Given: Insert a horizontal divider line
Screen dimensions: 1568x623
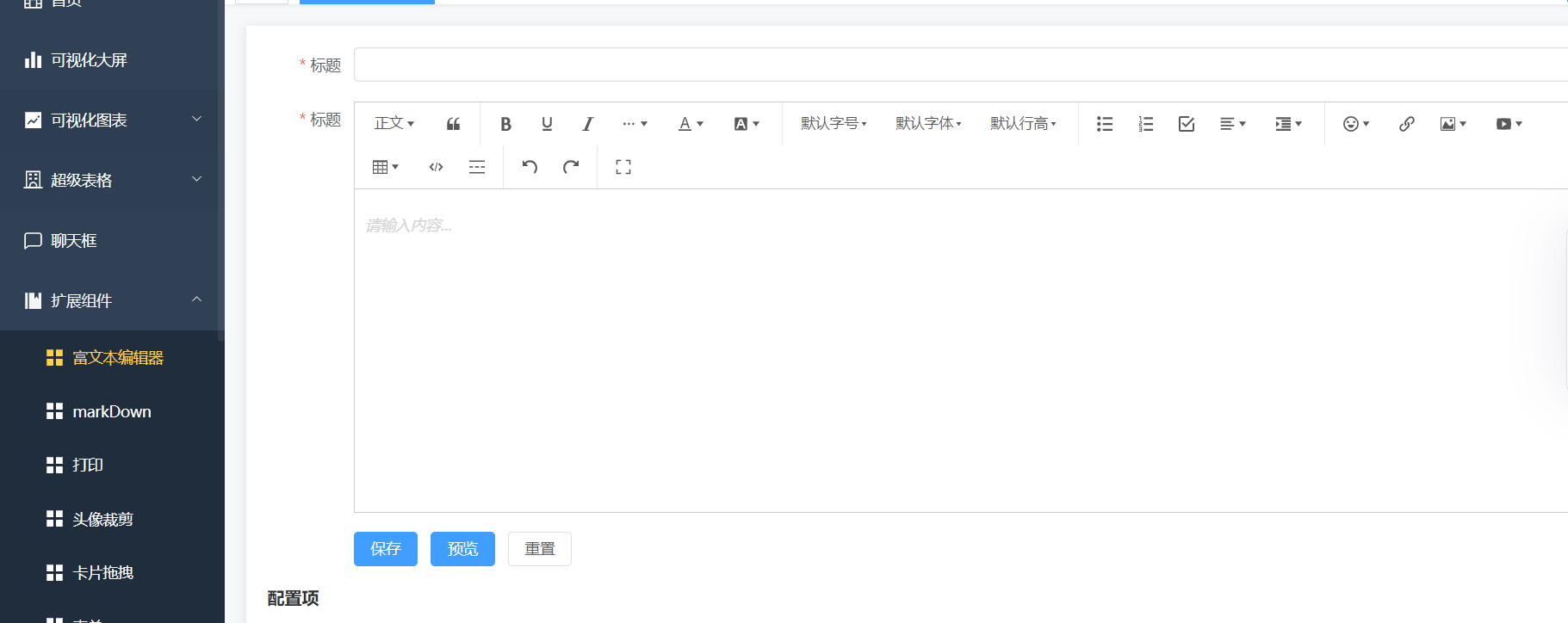Looking at the screenshot, I should [477, 167].
